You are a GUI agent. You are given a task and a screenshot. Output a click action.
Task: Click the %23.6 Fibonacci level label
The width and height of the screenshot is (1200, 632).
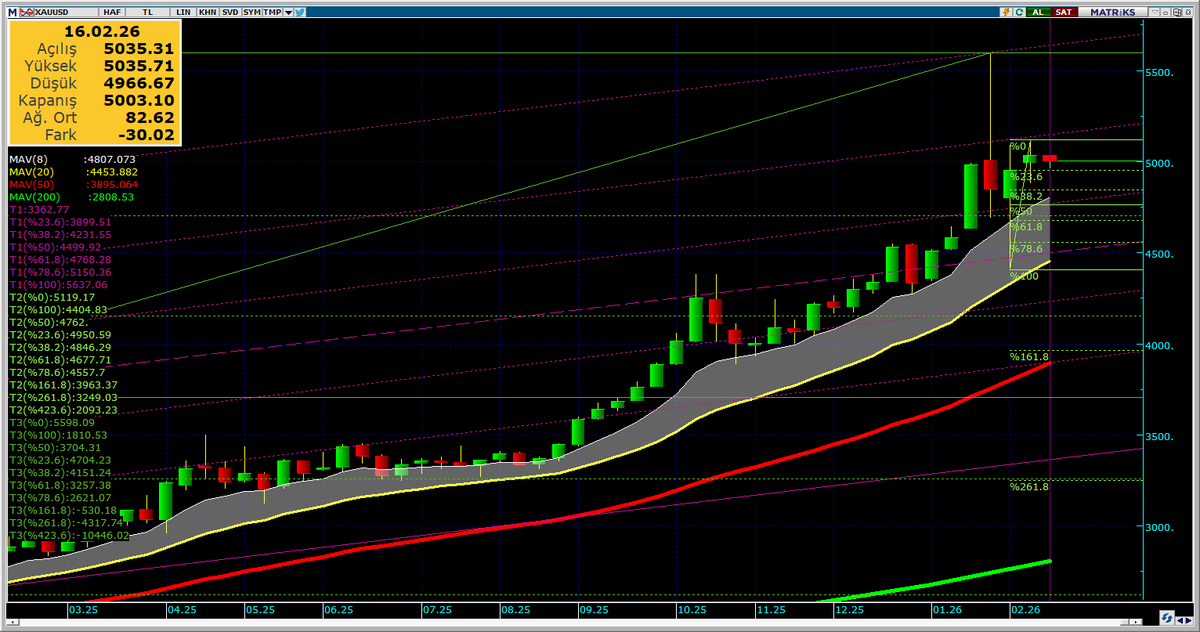(x=1026, y=177)
